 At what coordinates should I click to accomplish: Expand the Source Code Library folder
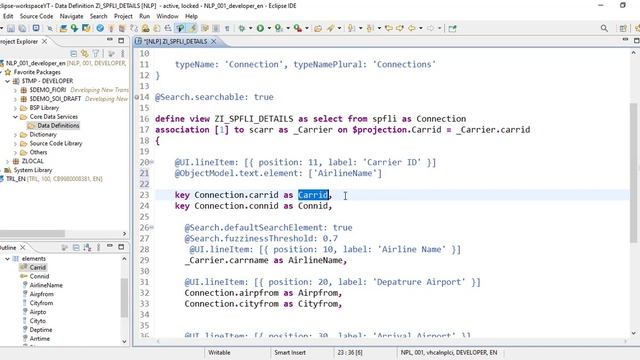click(15, 144)
